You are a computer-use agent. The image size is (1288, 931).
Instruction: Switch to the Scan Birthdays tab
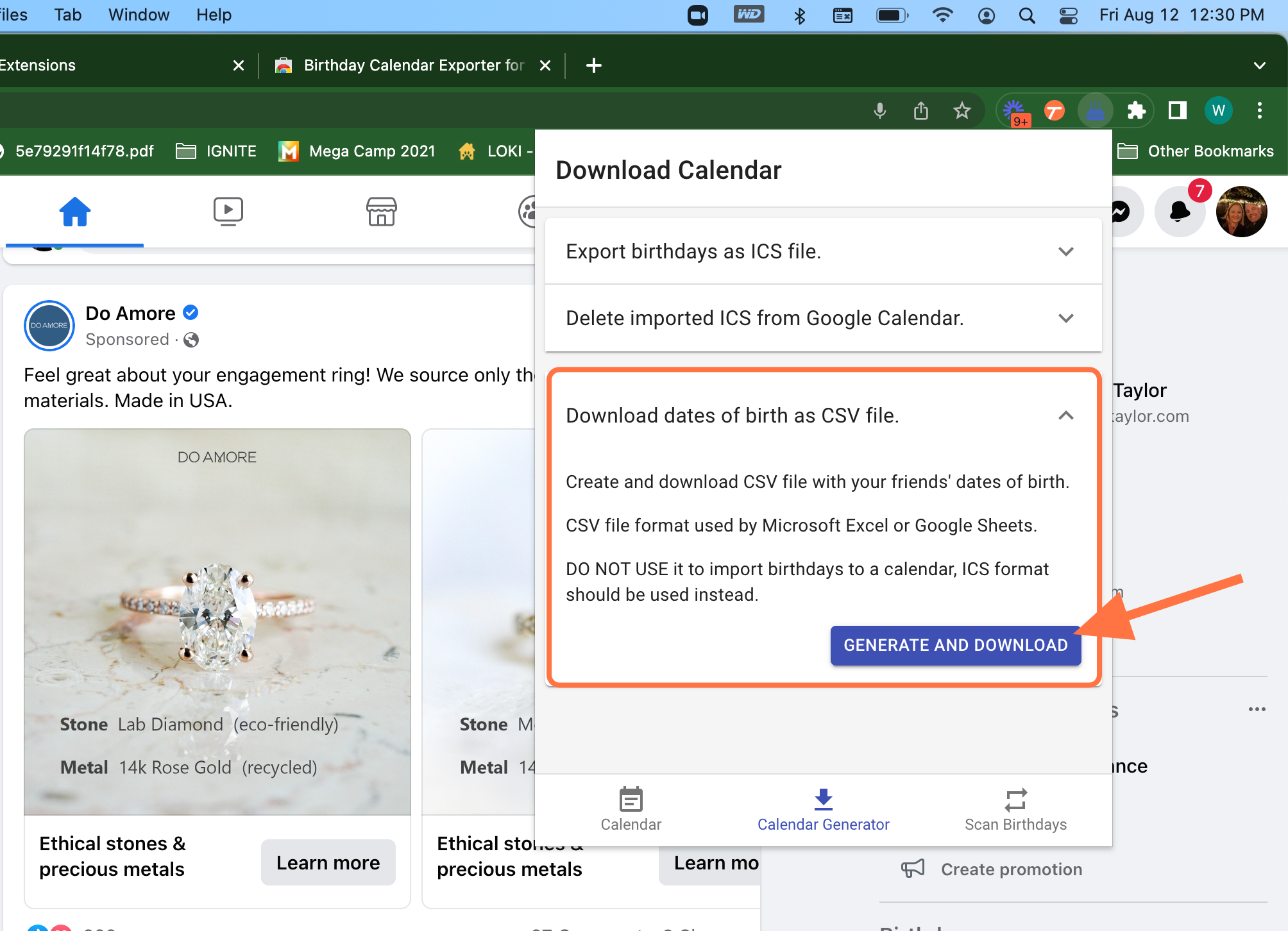pos(1015,810)
